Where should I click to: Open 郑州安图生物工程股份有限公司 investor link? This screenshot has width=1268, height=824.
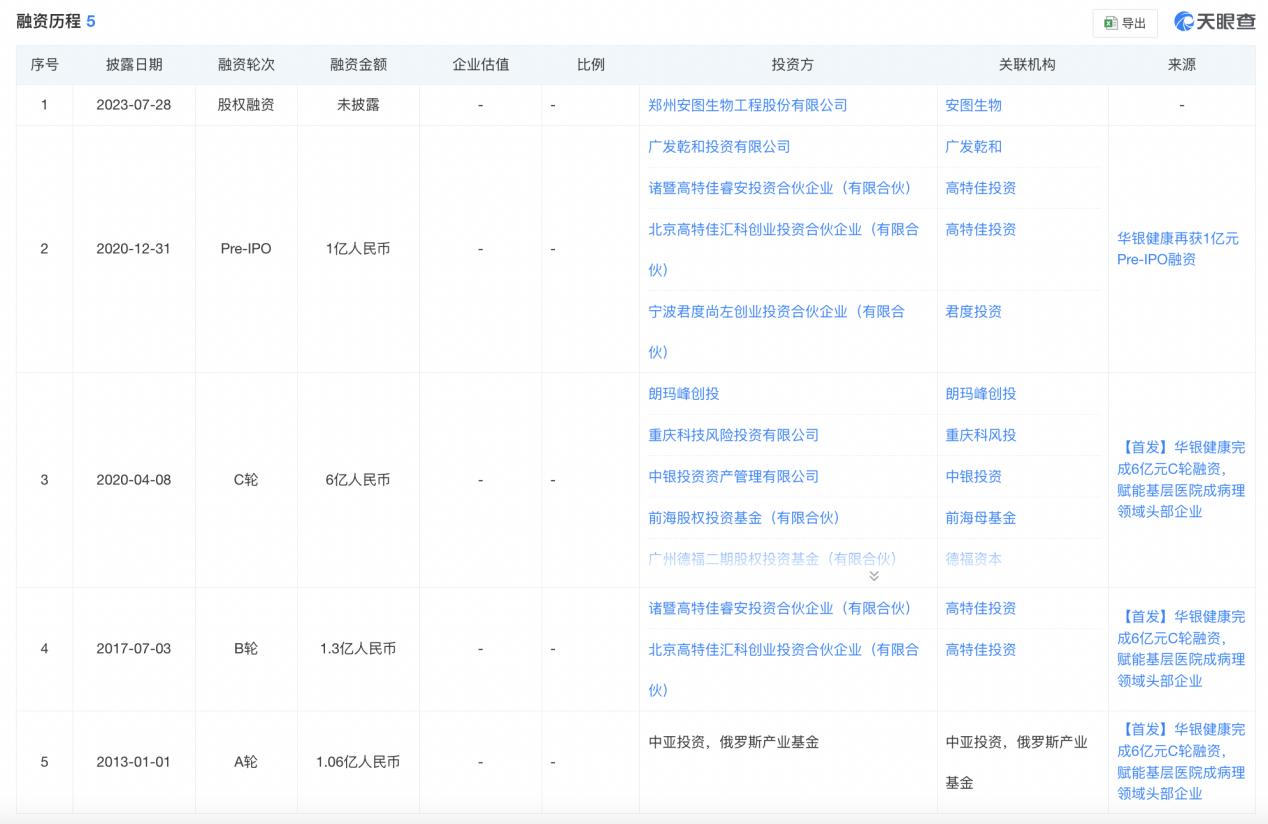click(x=747, y=105)
